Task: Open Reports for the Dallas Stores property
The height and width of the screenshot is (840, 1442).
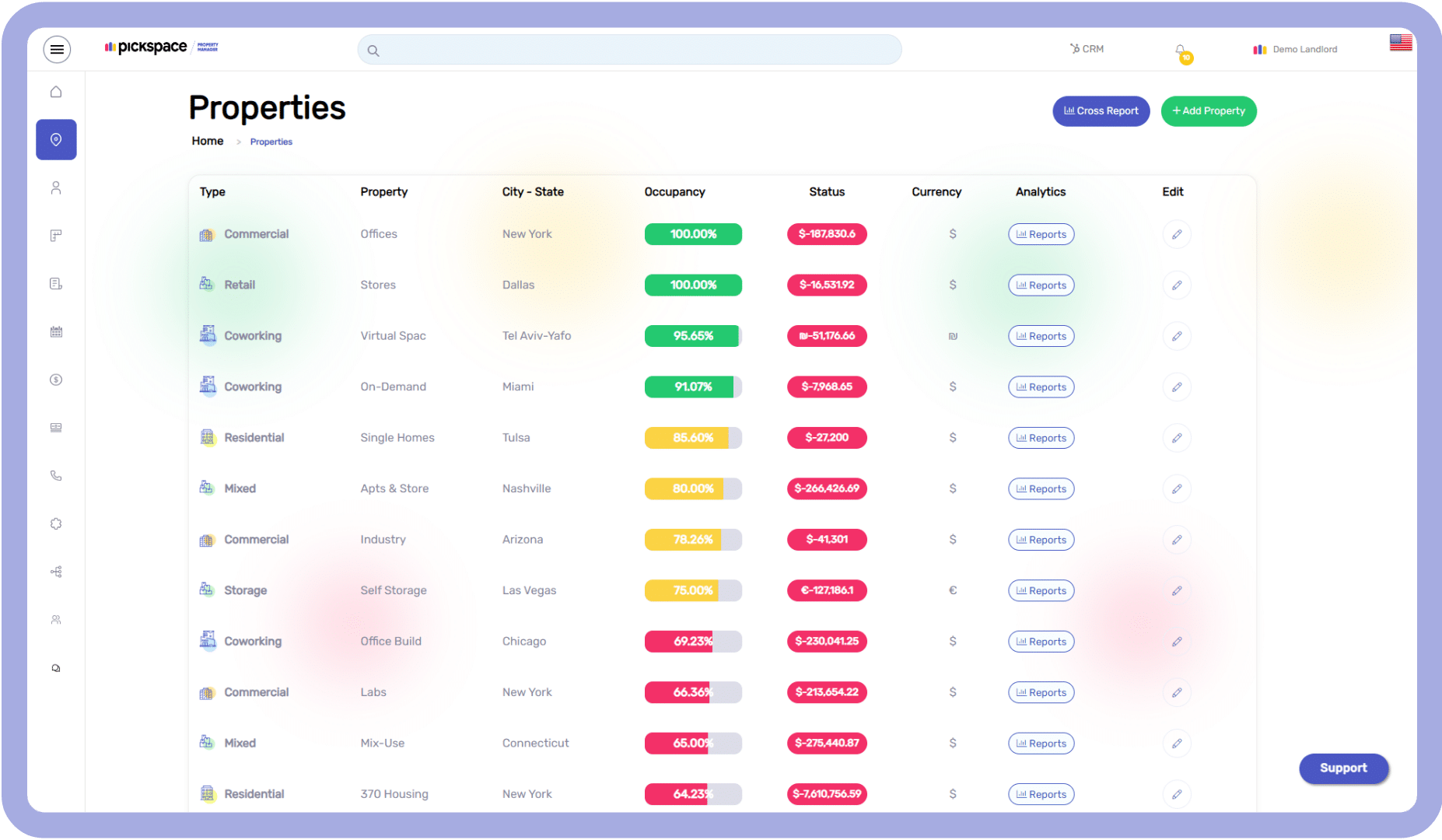Action: [1041, 285]
